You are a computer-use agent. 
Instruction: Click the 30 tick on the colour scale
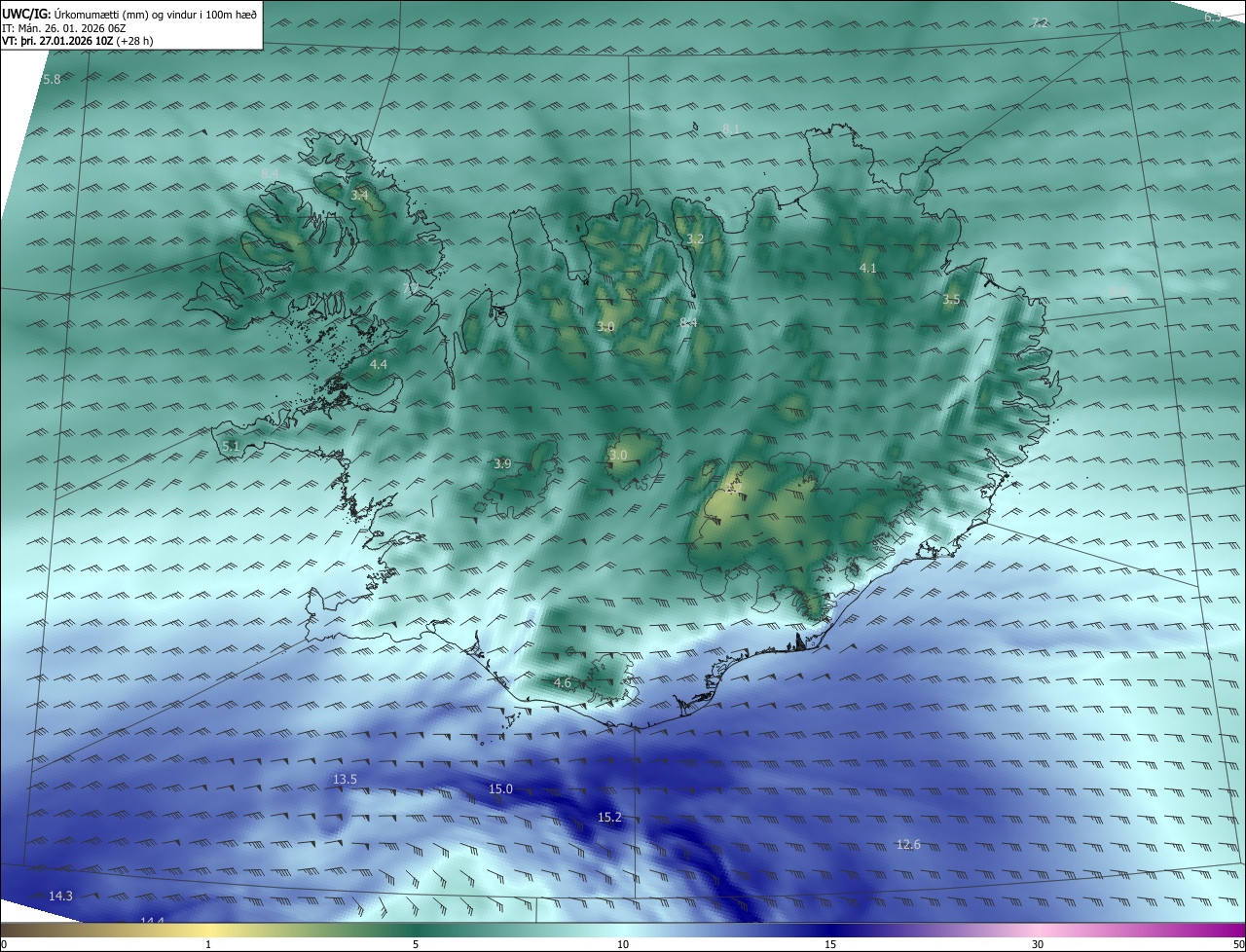click(1038, 944)
